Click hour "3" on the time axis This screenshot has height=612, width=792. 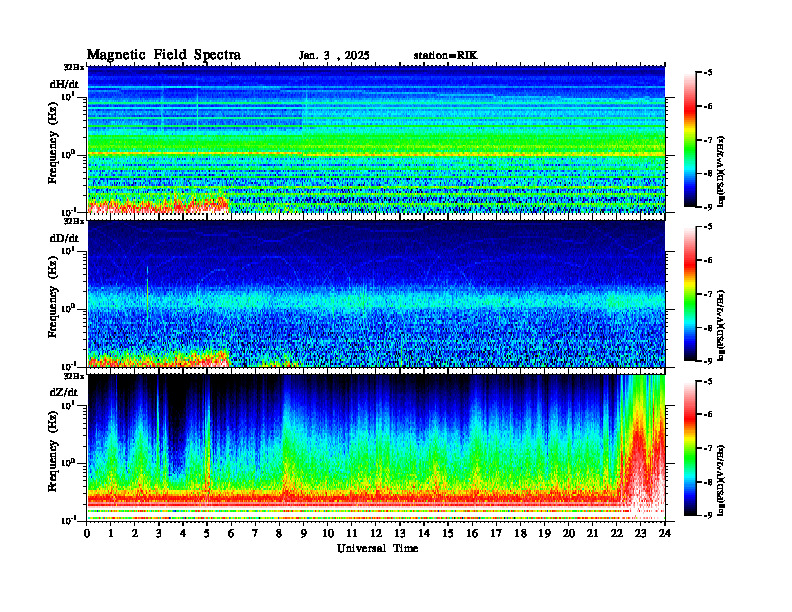coord(159,533)
